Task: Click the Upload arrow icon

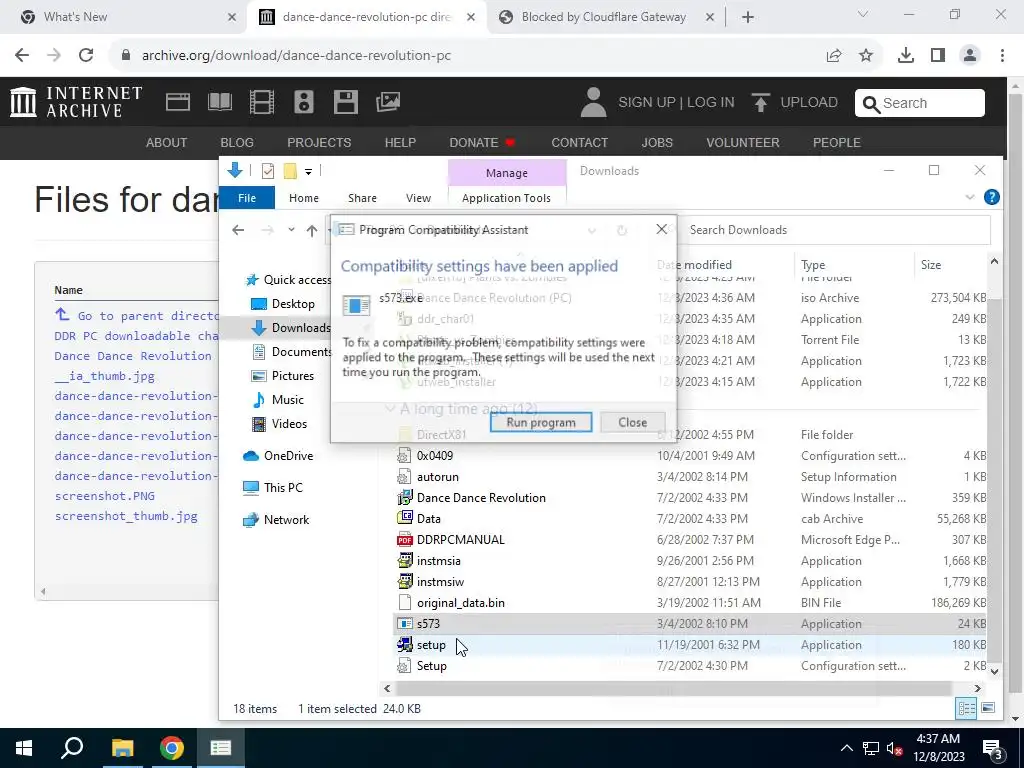Action: (x=760, y=103)
